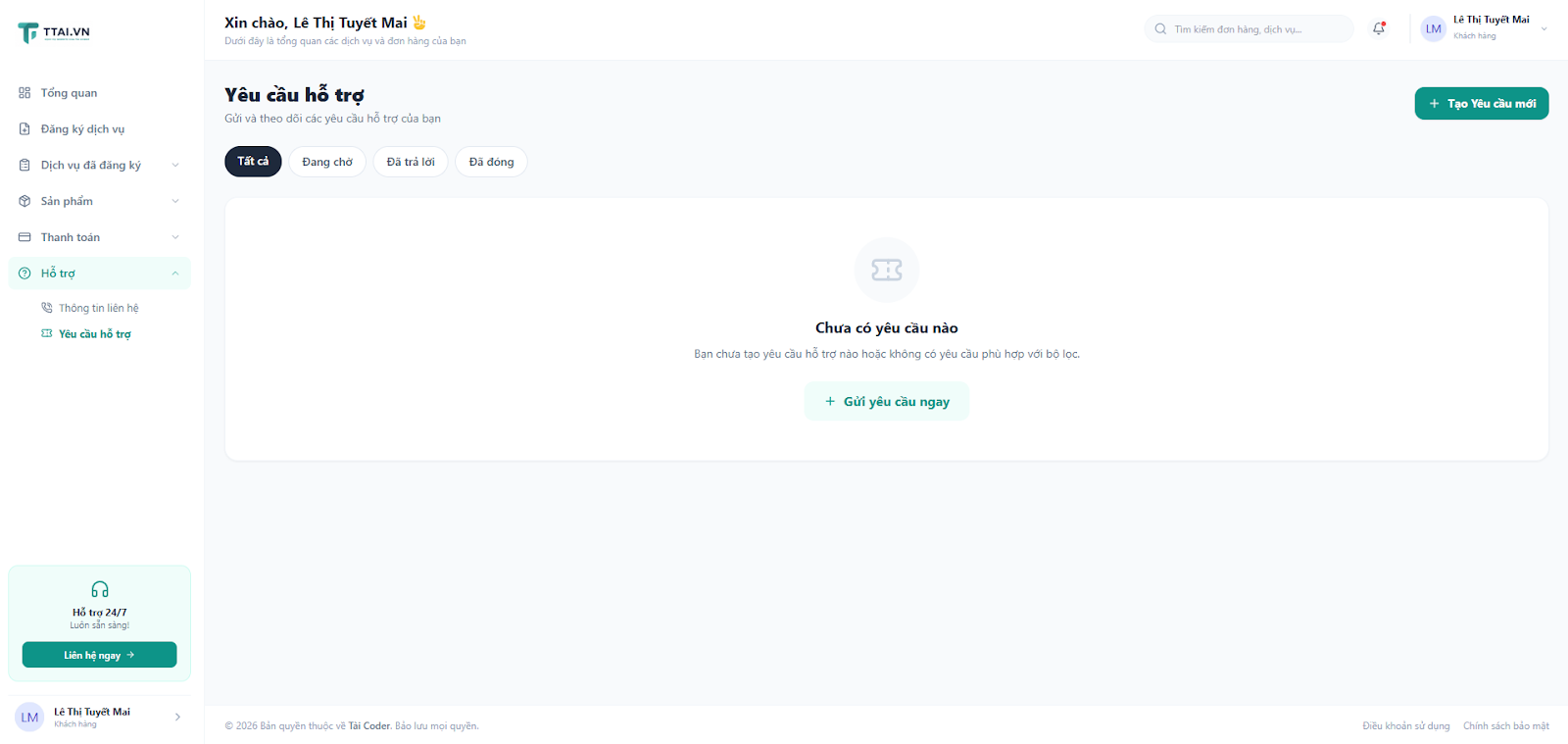This screenshot has width=1568, height=744.
Task: Click the Liên hệ ngay button
Action: (x=100, y=655)
